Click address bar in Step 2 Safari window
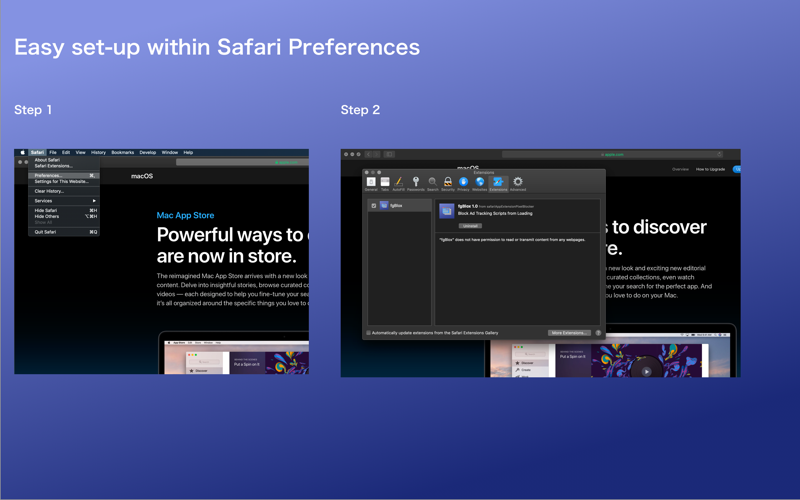Image resolution: width=800 pixels, height=500 pixels. (x=612, y=154)
